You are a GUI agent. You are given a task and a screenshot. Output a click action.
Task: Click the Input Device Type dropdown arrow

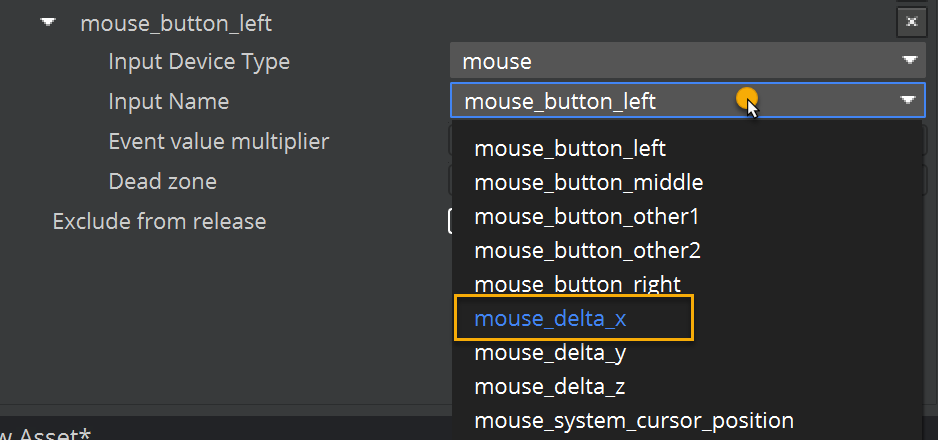point(909,61)
